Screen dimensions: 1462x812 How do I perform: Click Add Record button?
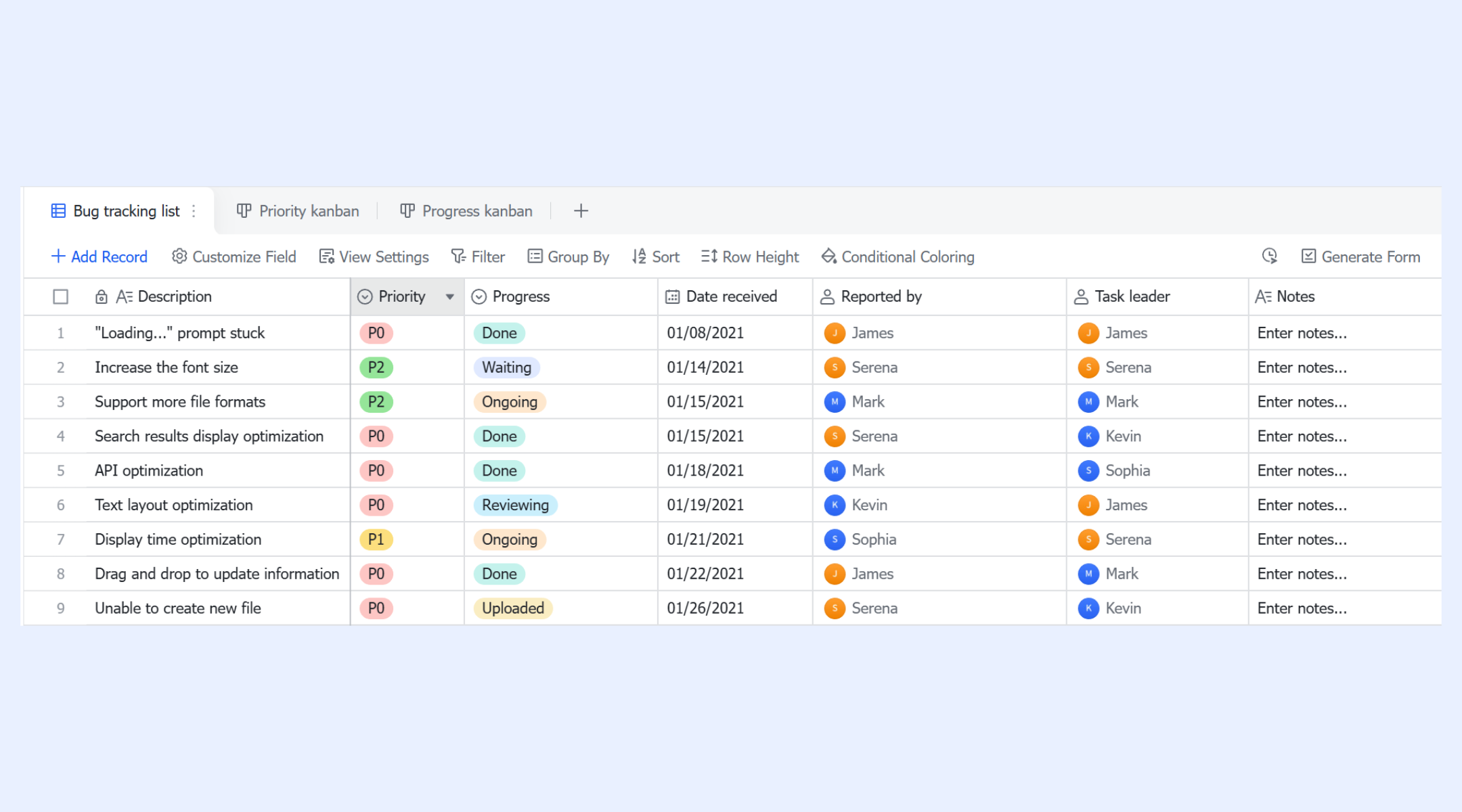coord(99,256)
